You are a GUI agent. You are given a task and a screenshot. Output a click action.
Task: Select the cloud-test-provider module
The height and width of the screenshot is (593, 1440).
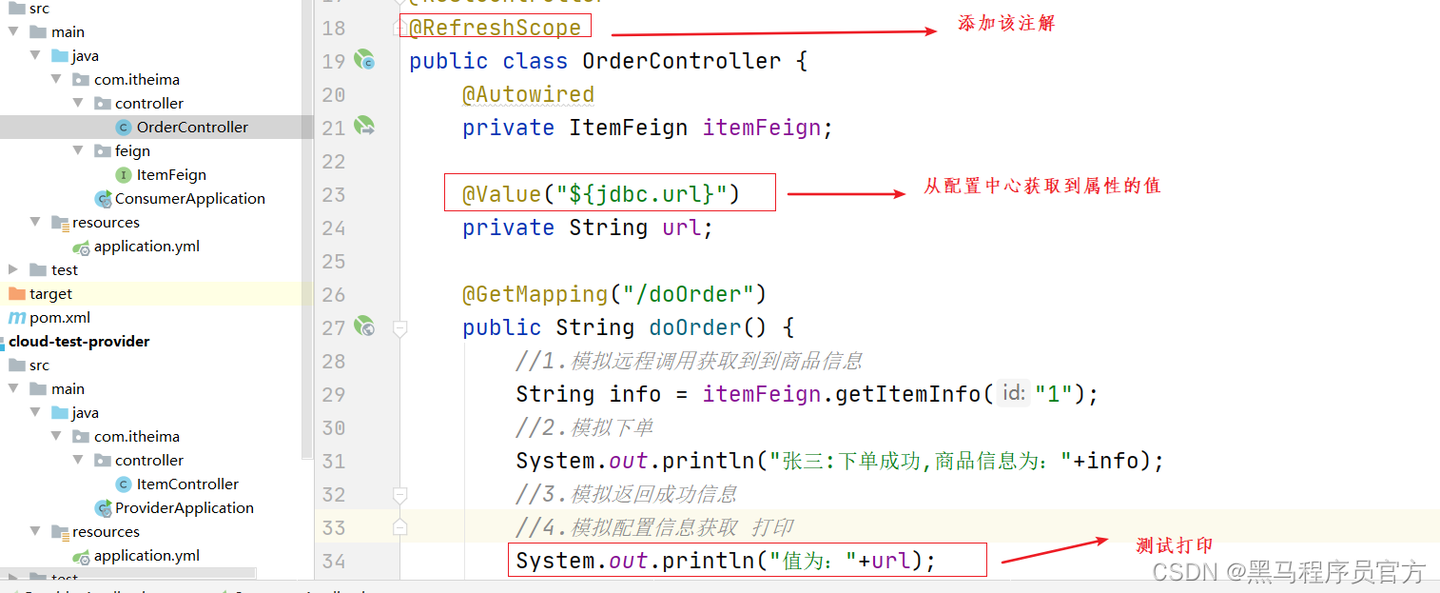(79, 341)
